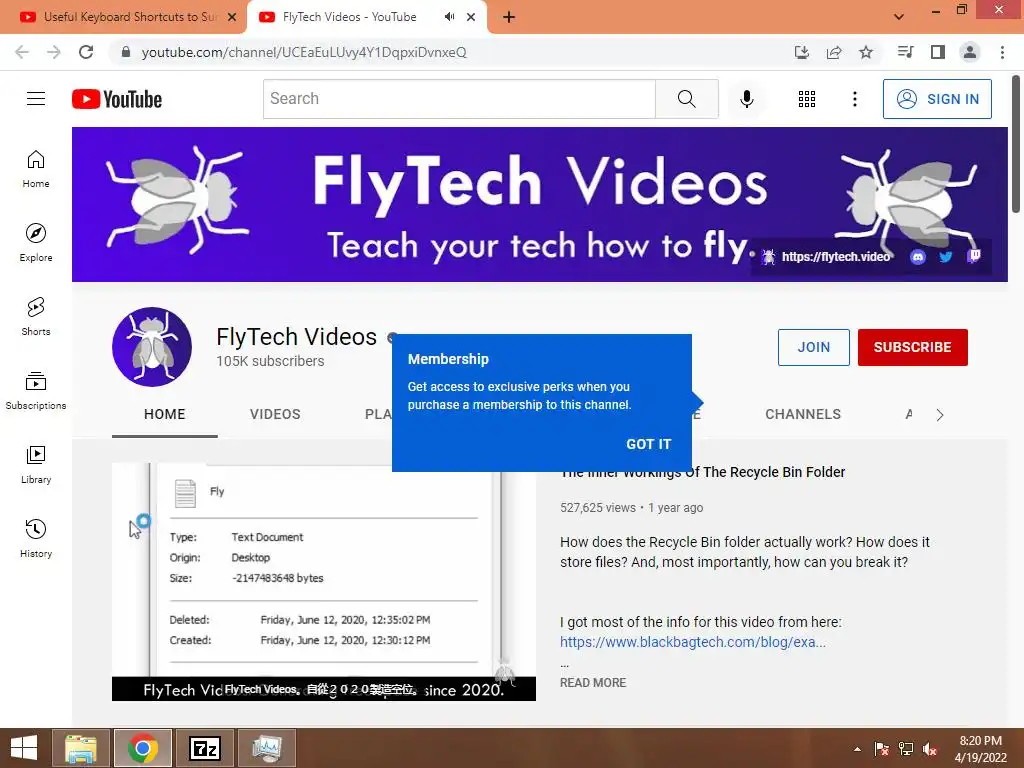Activate voice search microphone

(x=746, y=99)
